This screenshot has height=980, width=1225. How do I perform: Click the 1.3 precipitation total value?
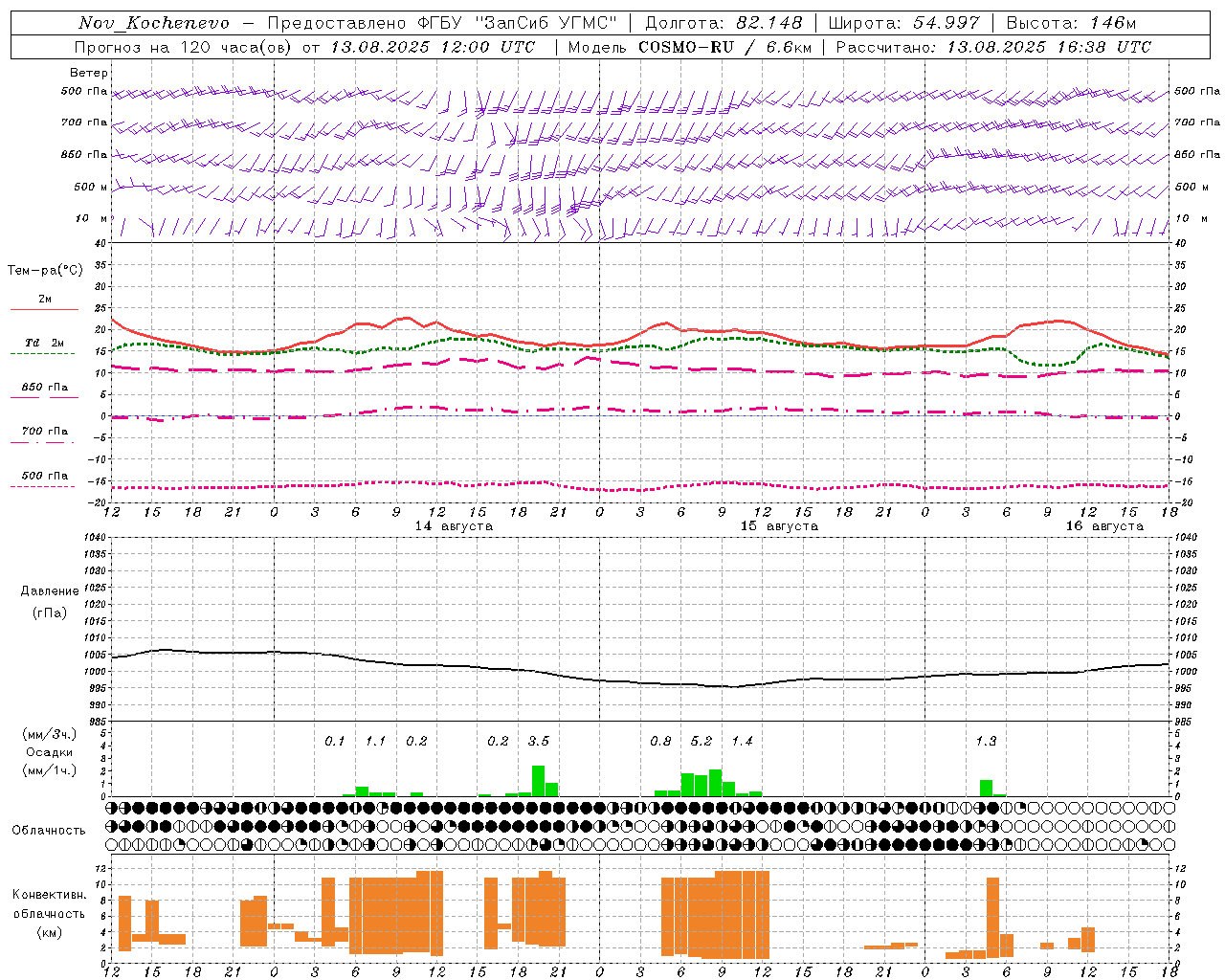coord(986,741)
